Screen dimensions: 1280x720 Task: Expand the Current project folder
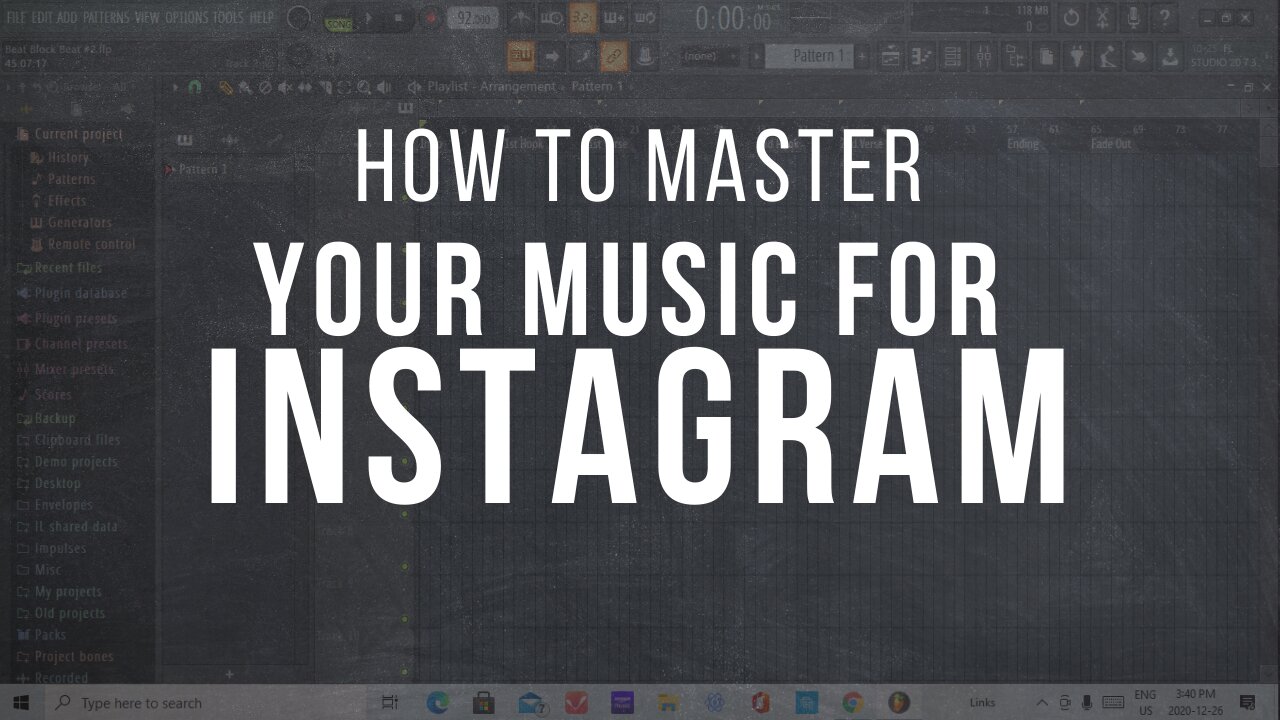(x=69, y=134)
